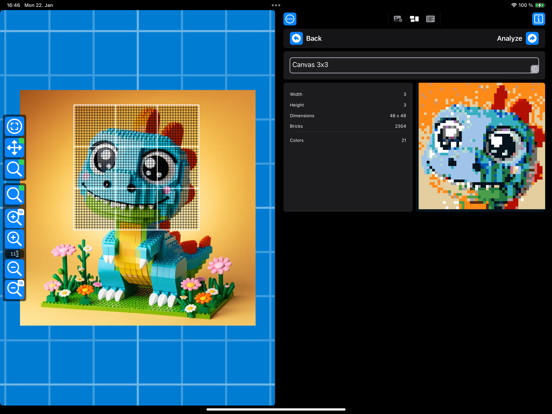Tap the fit-to-frame tool in left toolbar
552x414 pixels.
[x=14, y=126]
